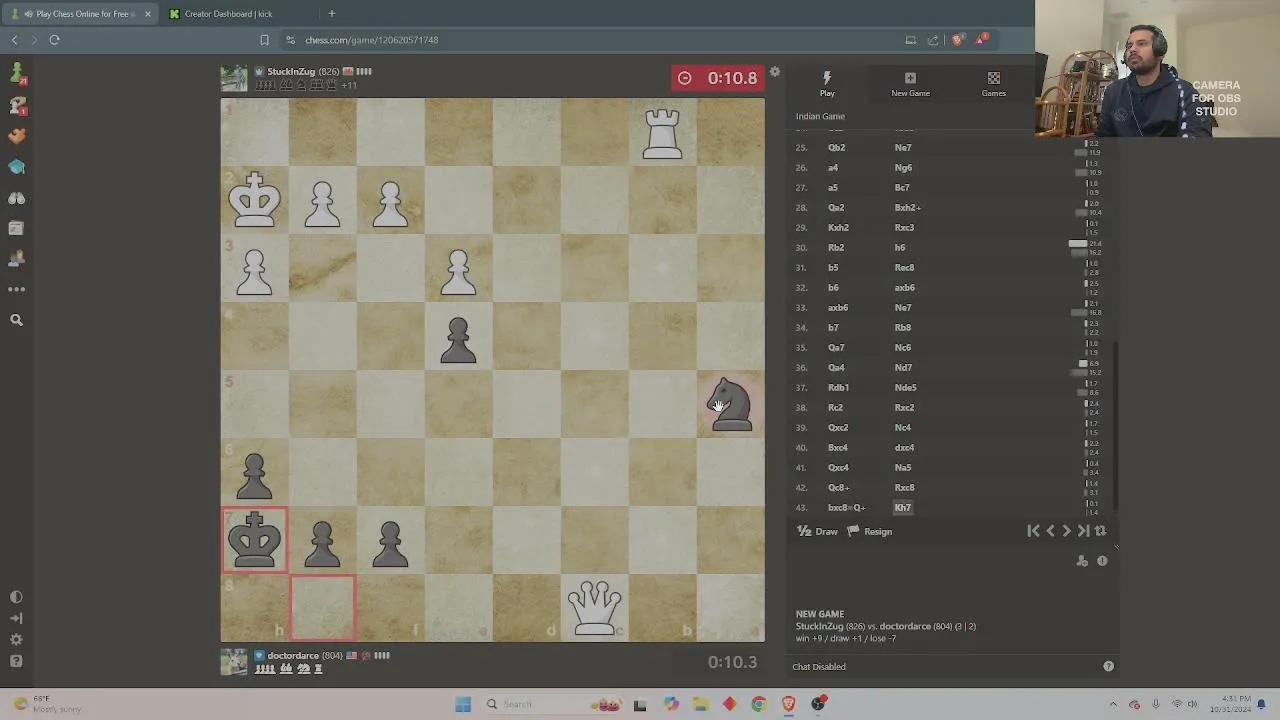Select the Play tab with lightning icon
The height and width of the screenshot is (720, 1280).
[827, 84]
